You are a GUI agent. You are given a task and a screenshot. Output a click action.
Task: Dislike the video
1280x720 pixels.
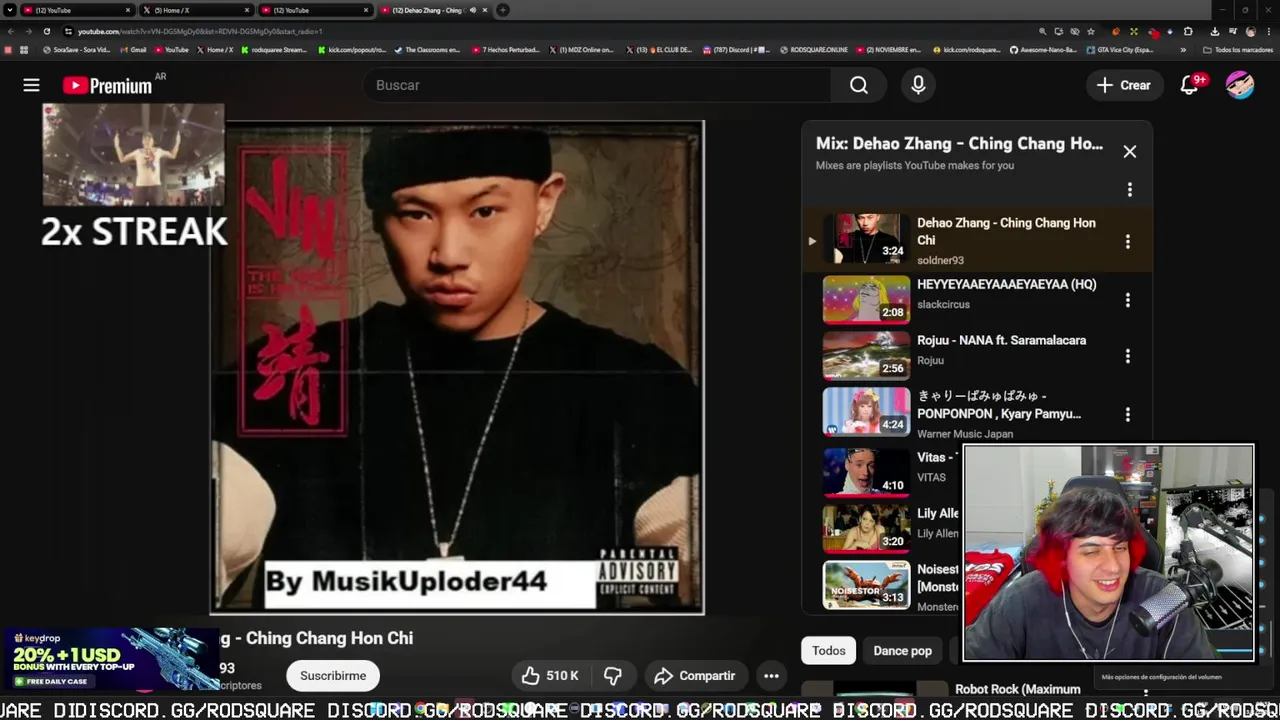point(613,676)
